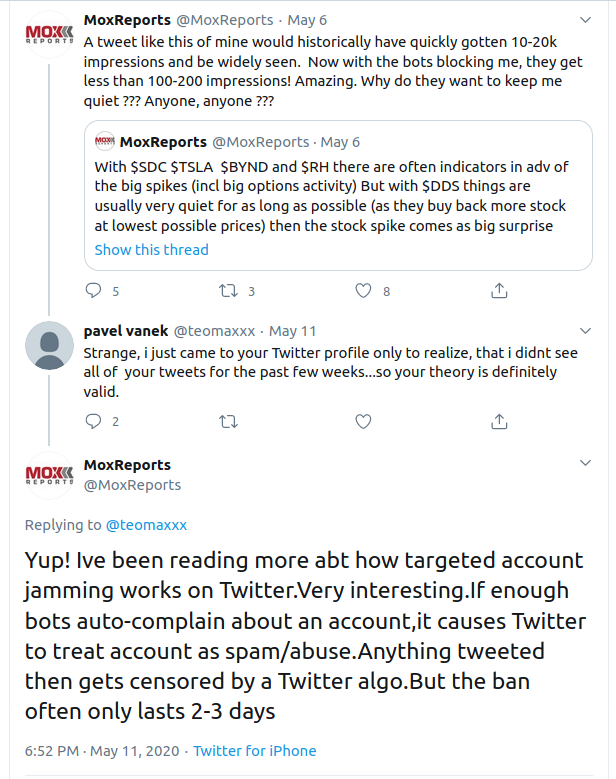The height and width of the screenshot is (779, 616).
Task: Open MoxReports avatar on the top tweet
Action: [48, 35]
